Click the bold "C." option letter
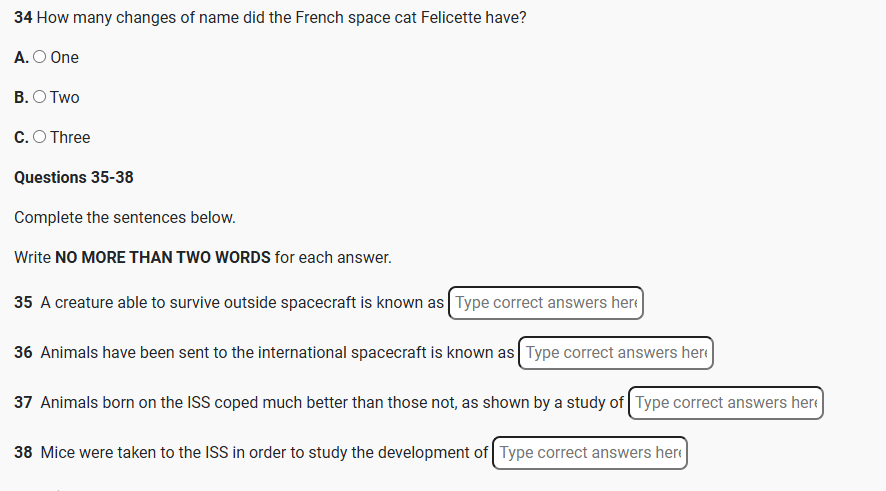 coord(21,138)
